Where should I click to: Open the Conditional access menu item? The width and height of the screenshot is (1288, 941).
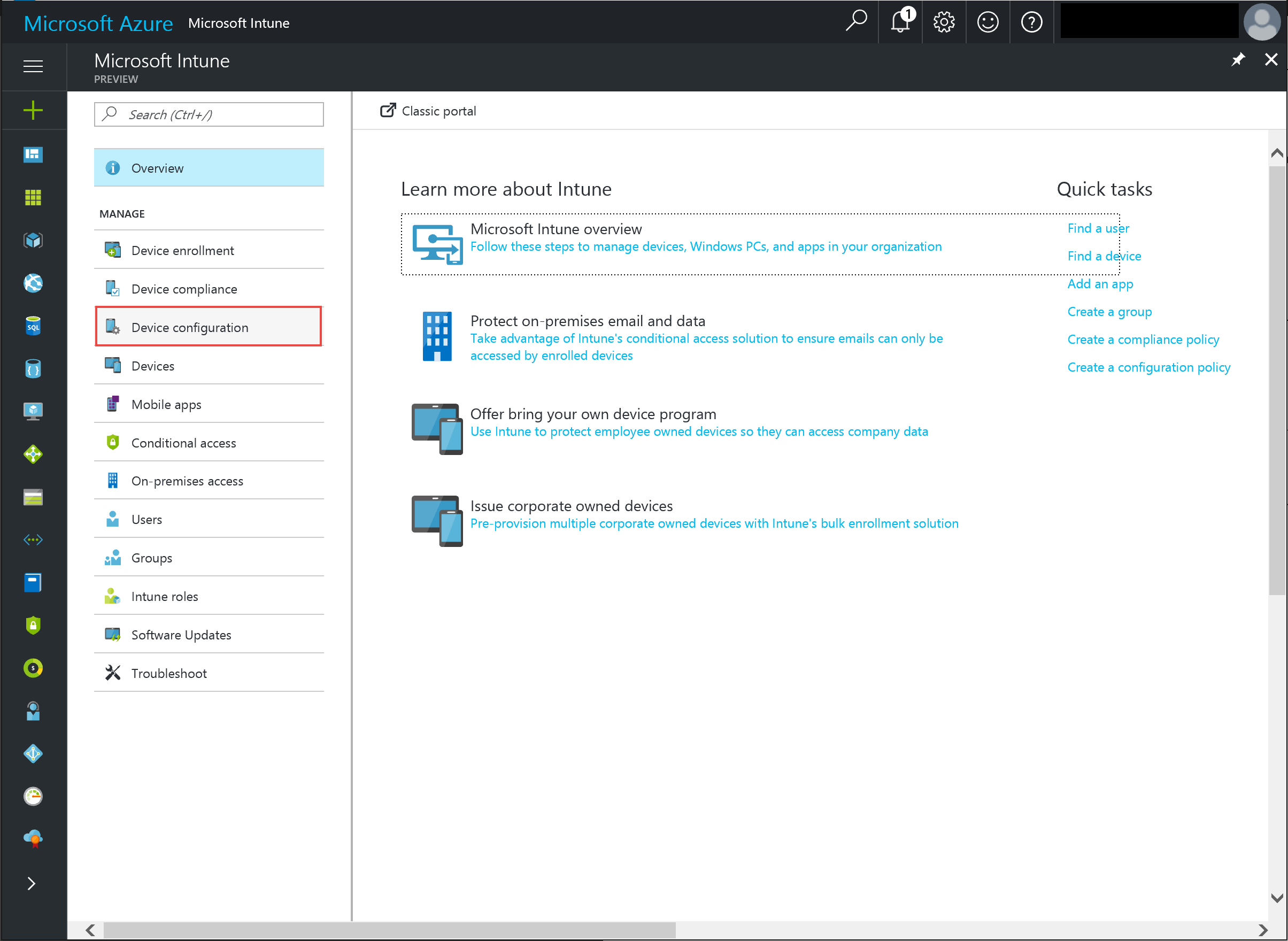tap(183, 443)
